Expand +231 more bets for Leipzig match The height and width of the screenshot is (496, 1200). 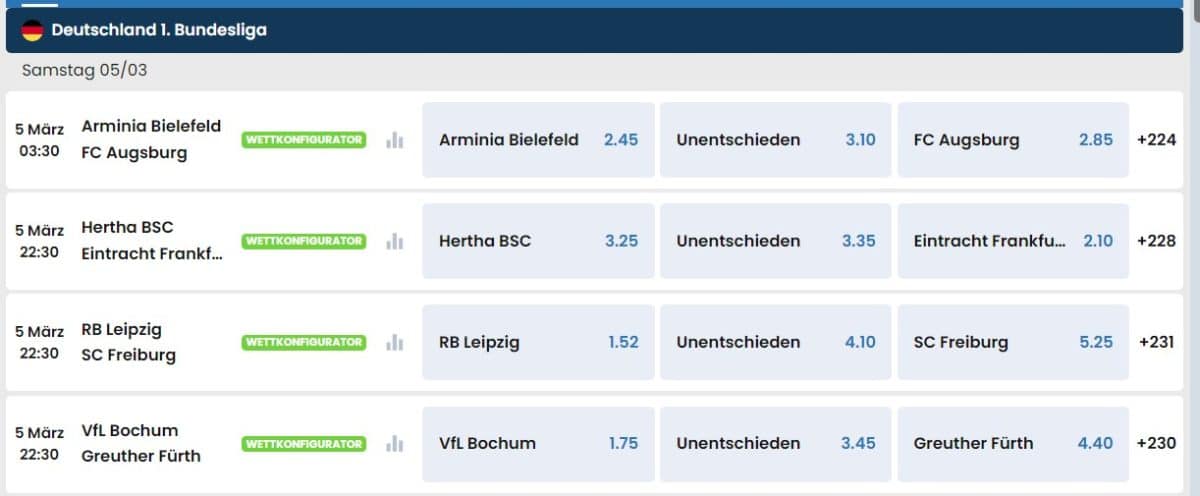(x=1156, y=342)
